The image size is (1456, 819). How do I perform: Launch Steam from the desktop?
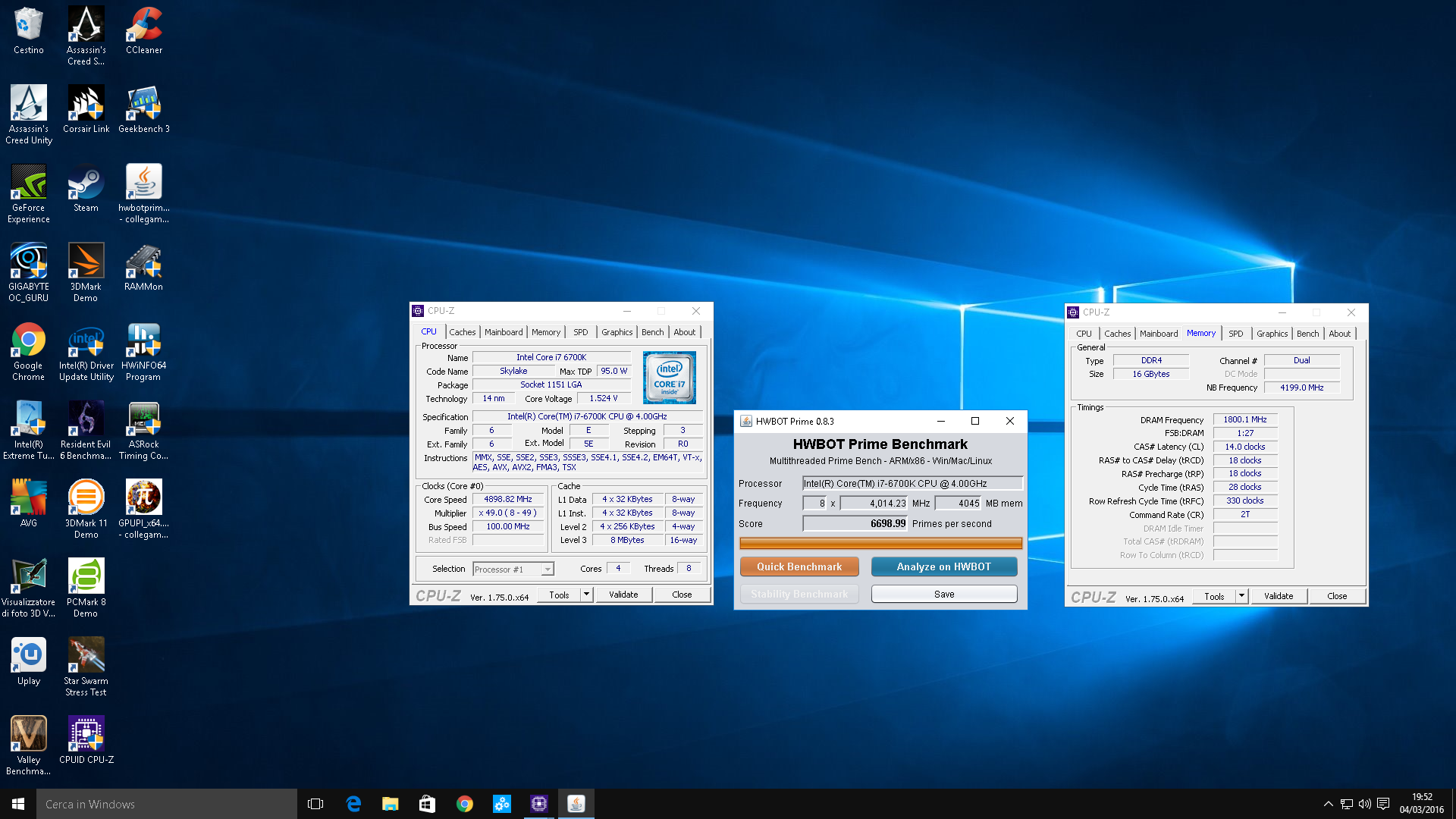pos(86,188)
